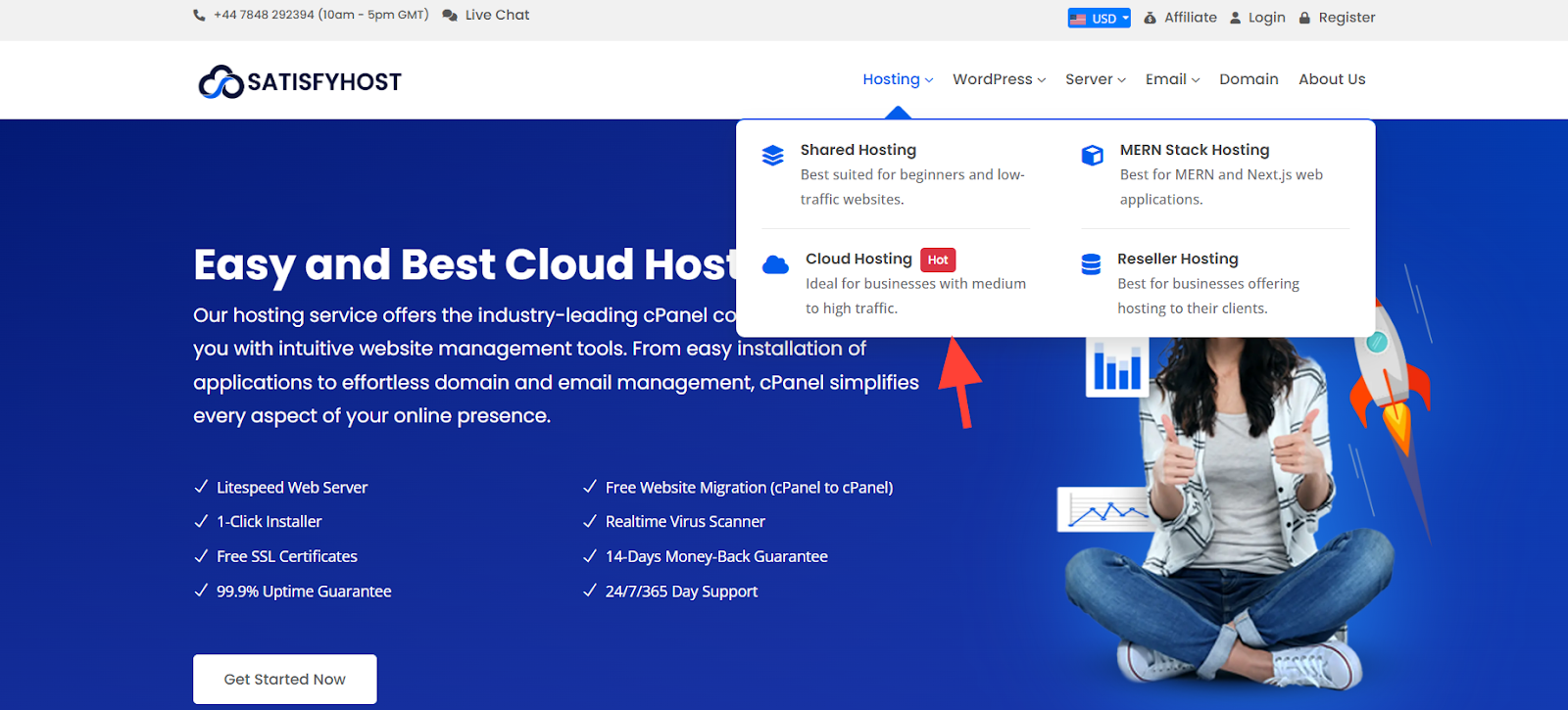Click the Affiliate link

(x=1191, y=18)
